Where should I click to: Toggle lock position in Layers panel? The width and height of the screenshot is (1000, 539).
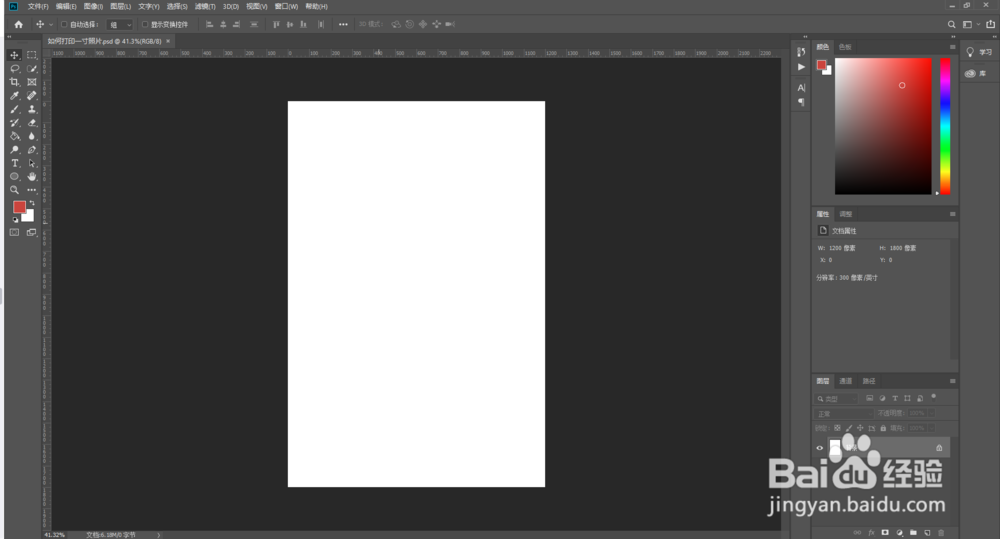[860, 428]
